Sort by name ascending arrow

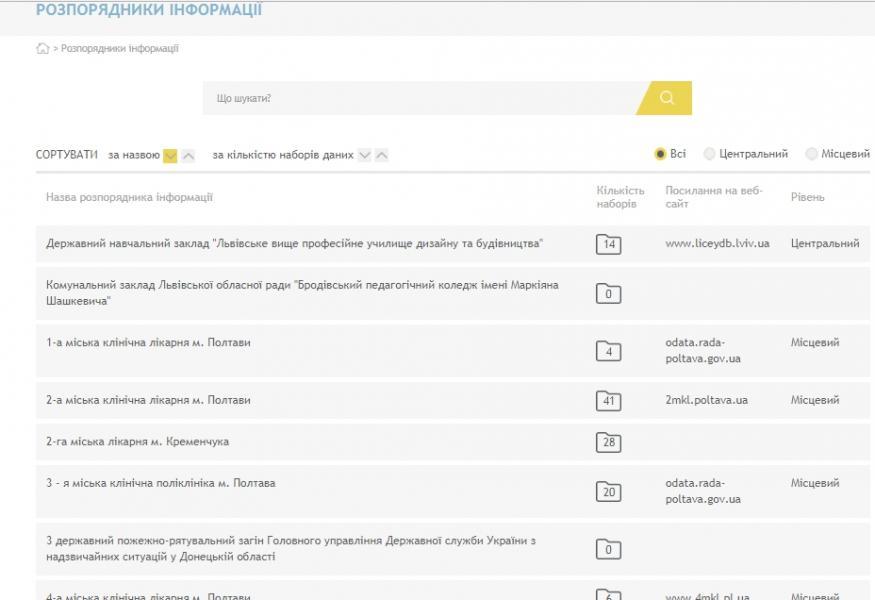click(x=188, y=156)
